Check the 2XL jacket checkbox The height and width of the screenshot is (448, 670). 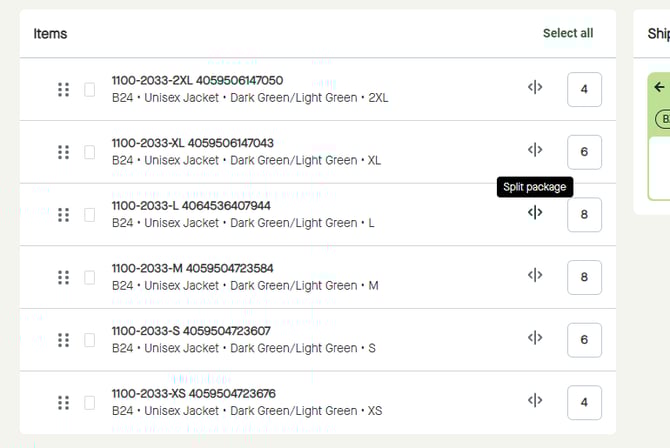pos(90,90)
